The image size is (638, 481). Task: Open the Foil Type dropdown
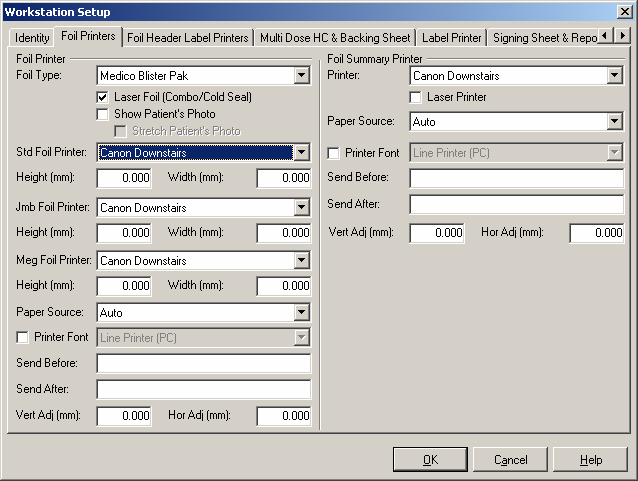click(x=301, y=75)
